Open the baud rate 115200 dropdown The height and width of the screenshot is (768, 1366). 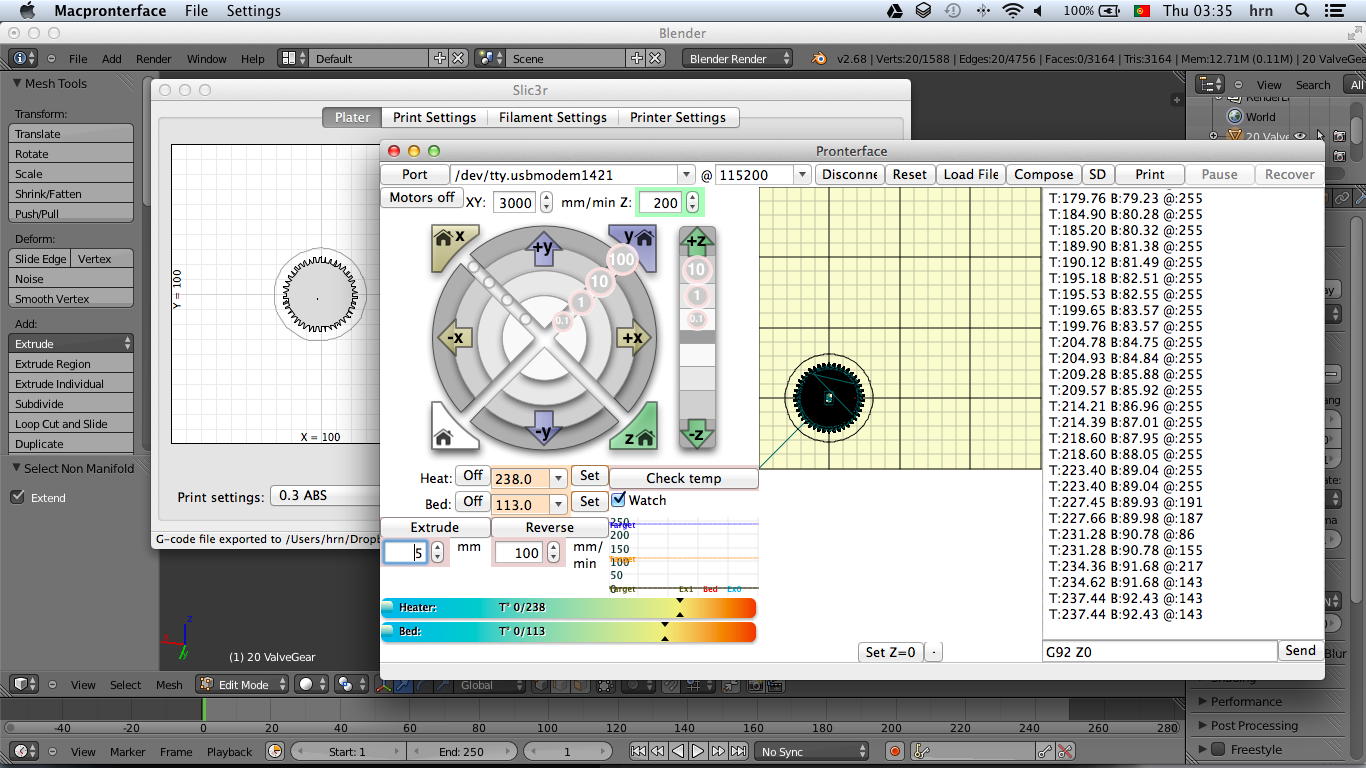(802, 175)
